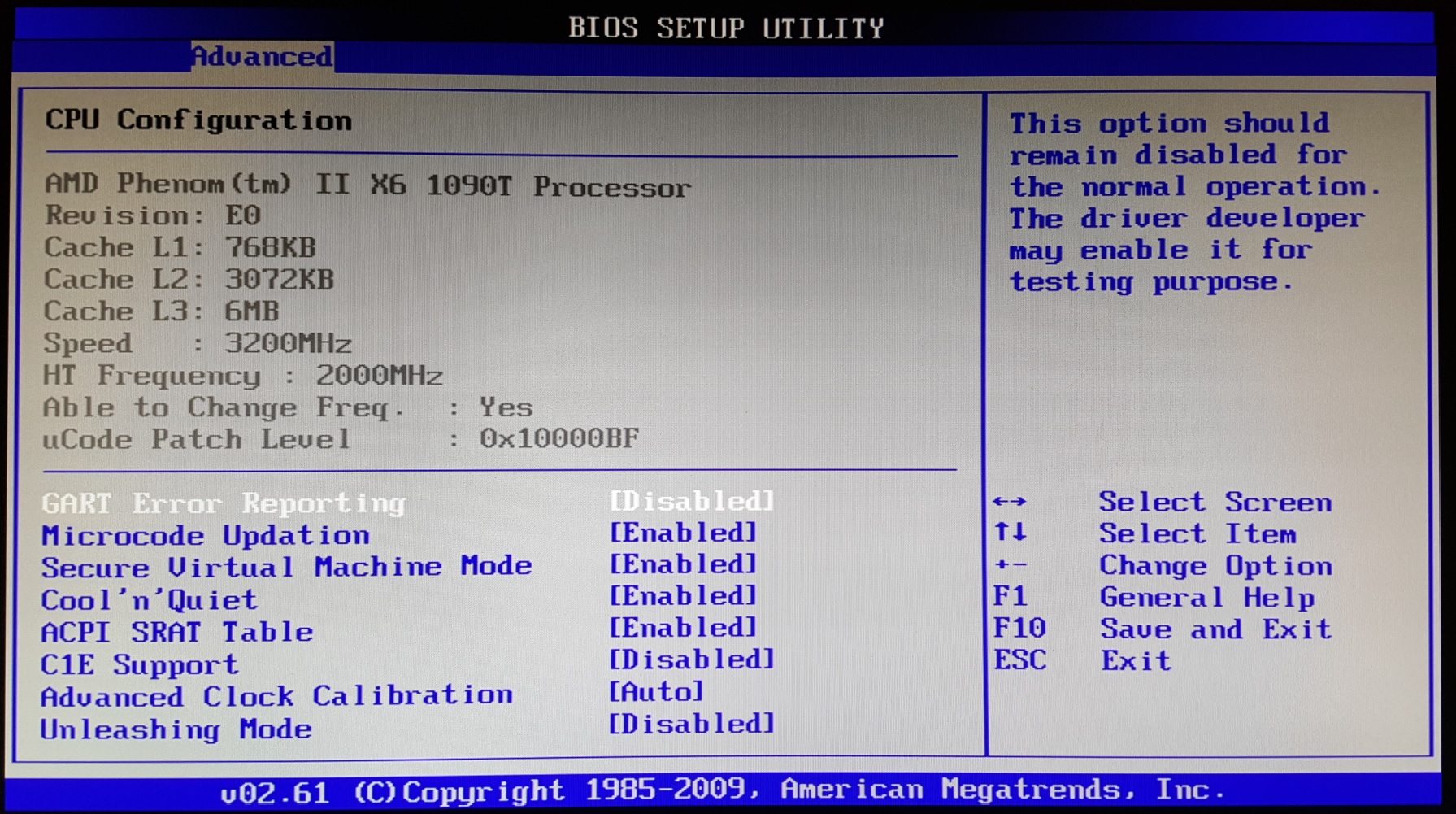Image resolution: width=1456 pixels, height=814 pixels.
Task: Click the Revision: E0 line
Action: pos(153,215)
